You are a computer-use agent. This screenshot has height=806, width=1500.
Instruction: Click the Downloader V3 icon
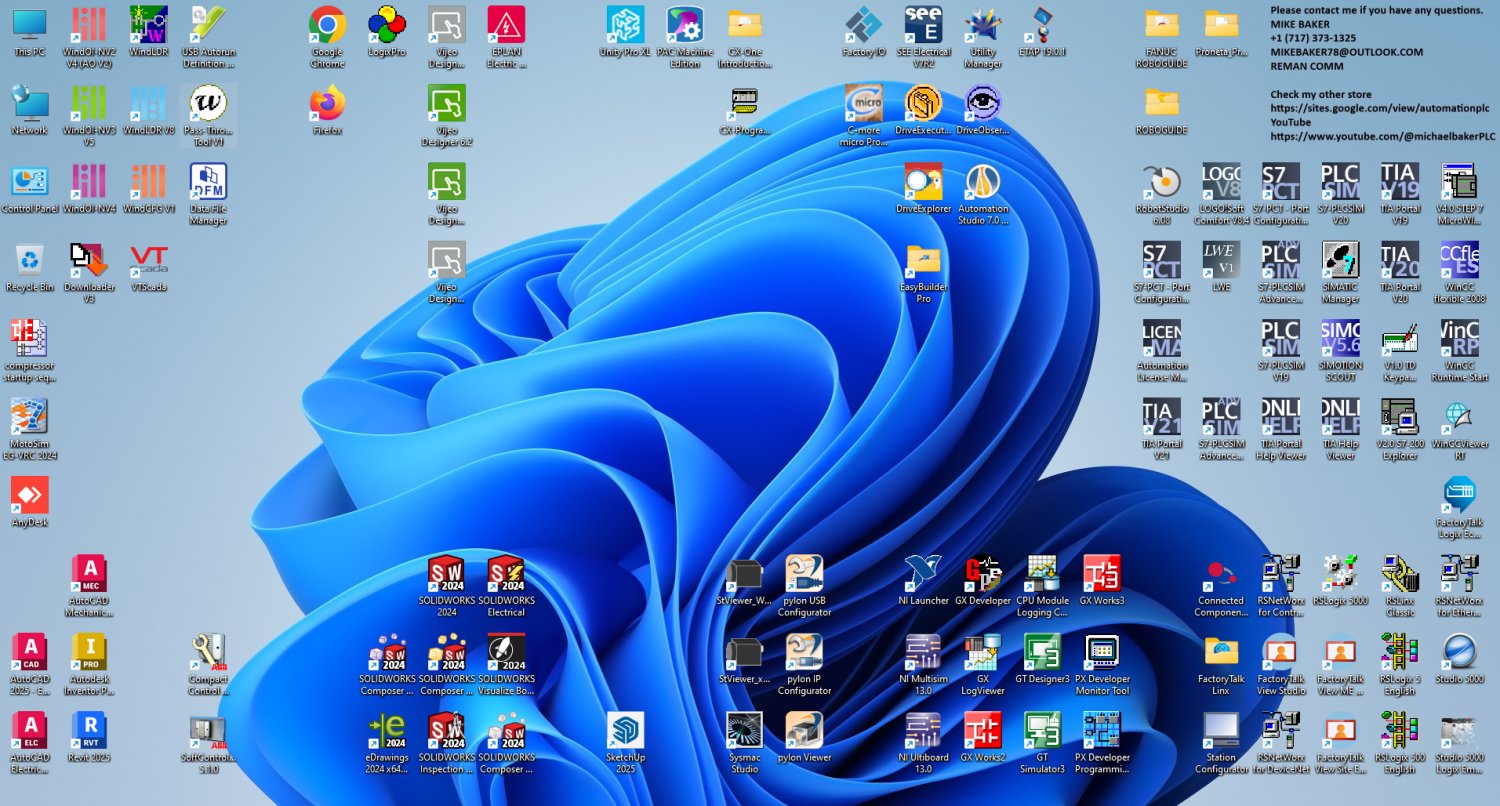(89, 273)
